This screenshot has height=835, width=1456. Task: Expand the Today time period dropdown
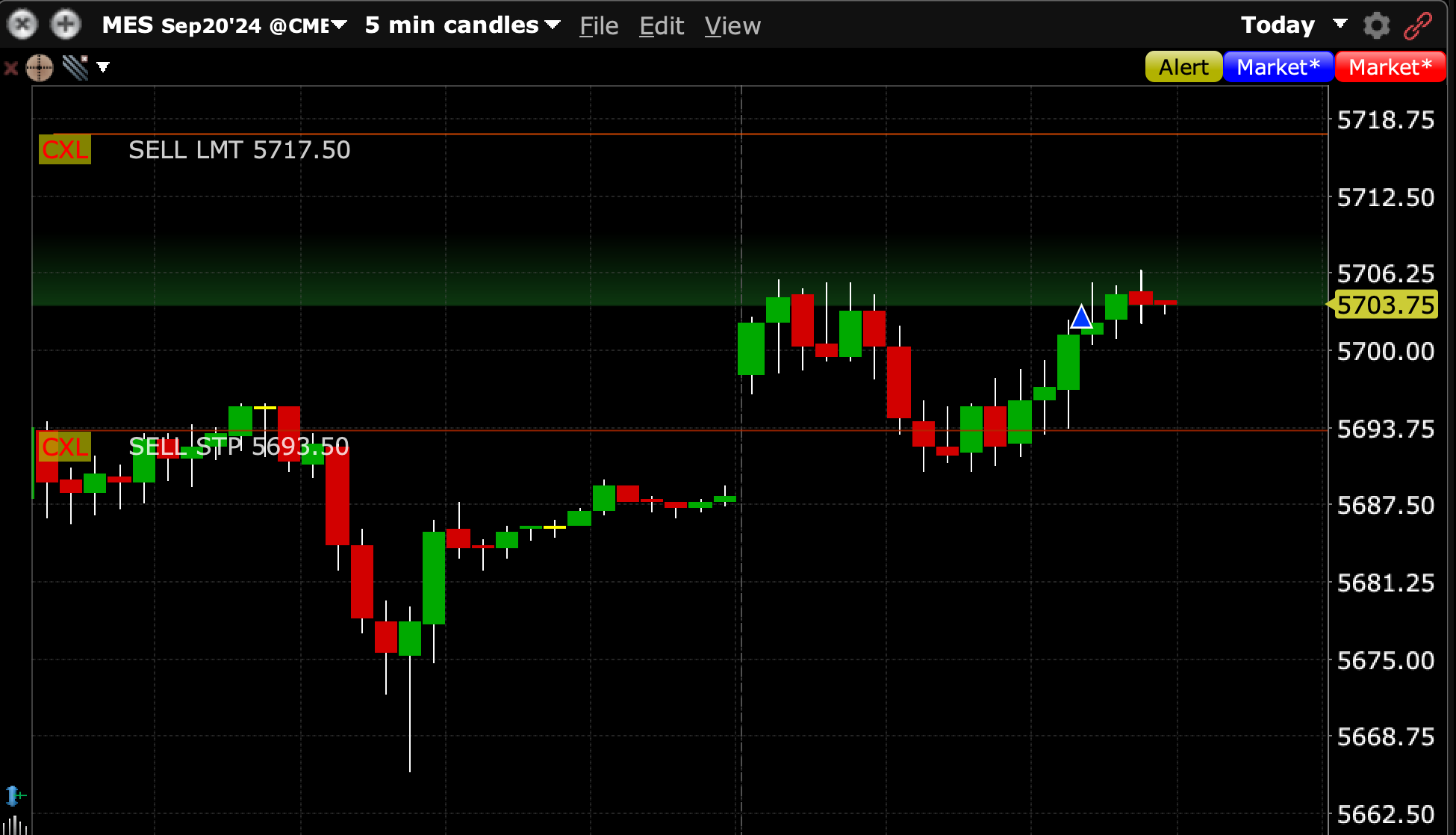pyautogui.click(x=1293, y=25)
